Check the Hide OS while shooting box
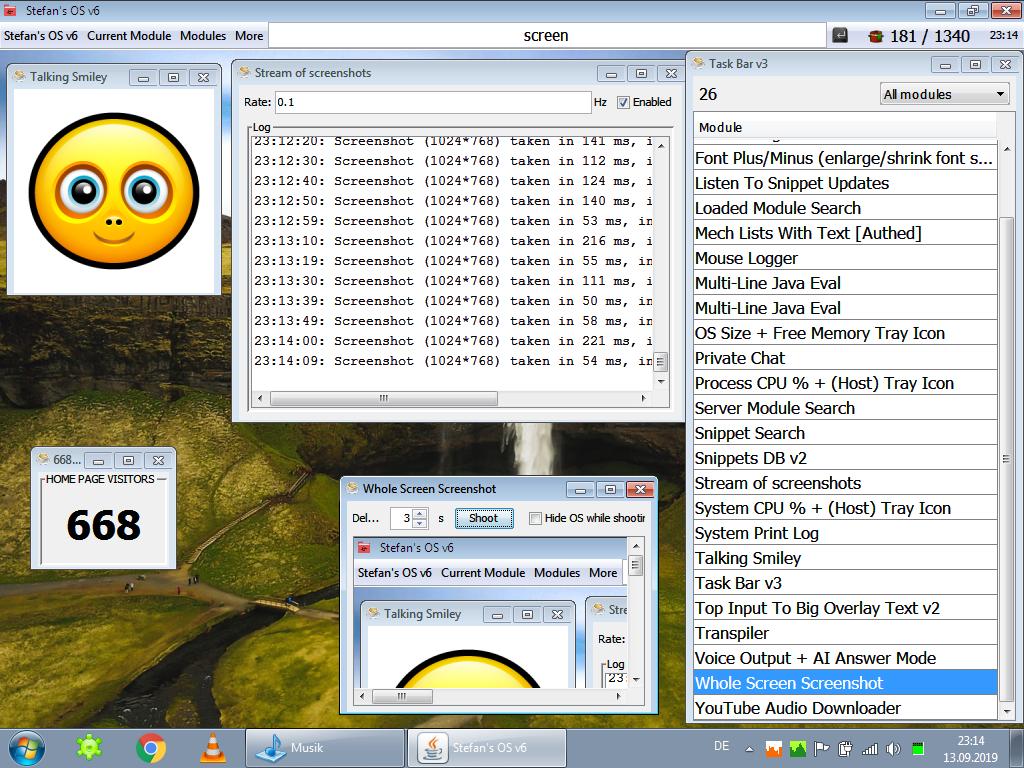This screenshot has width=1024, height=768. 535,518
